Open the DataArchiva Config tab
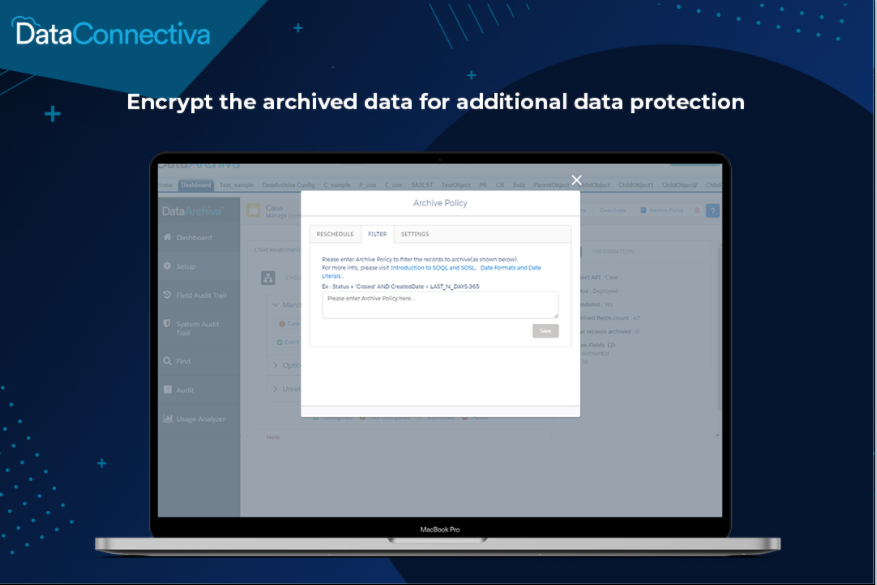This screenshot has width=877, height=585. coord(288,185)
